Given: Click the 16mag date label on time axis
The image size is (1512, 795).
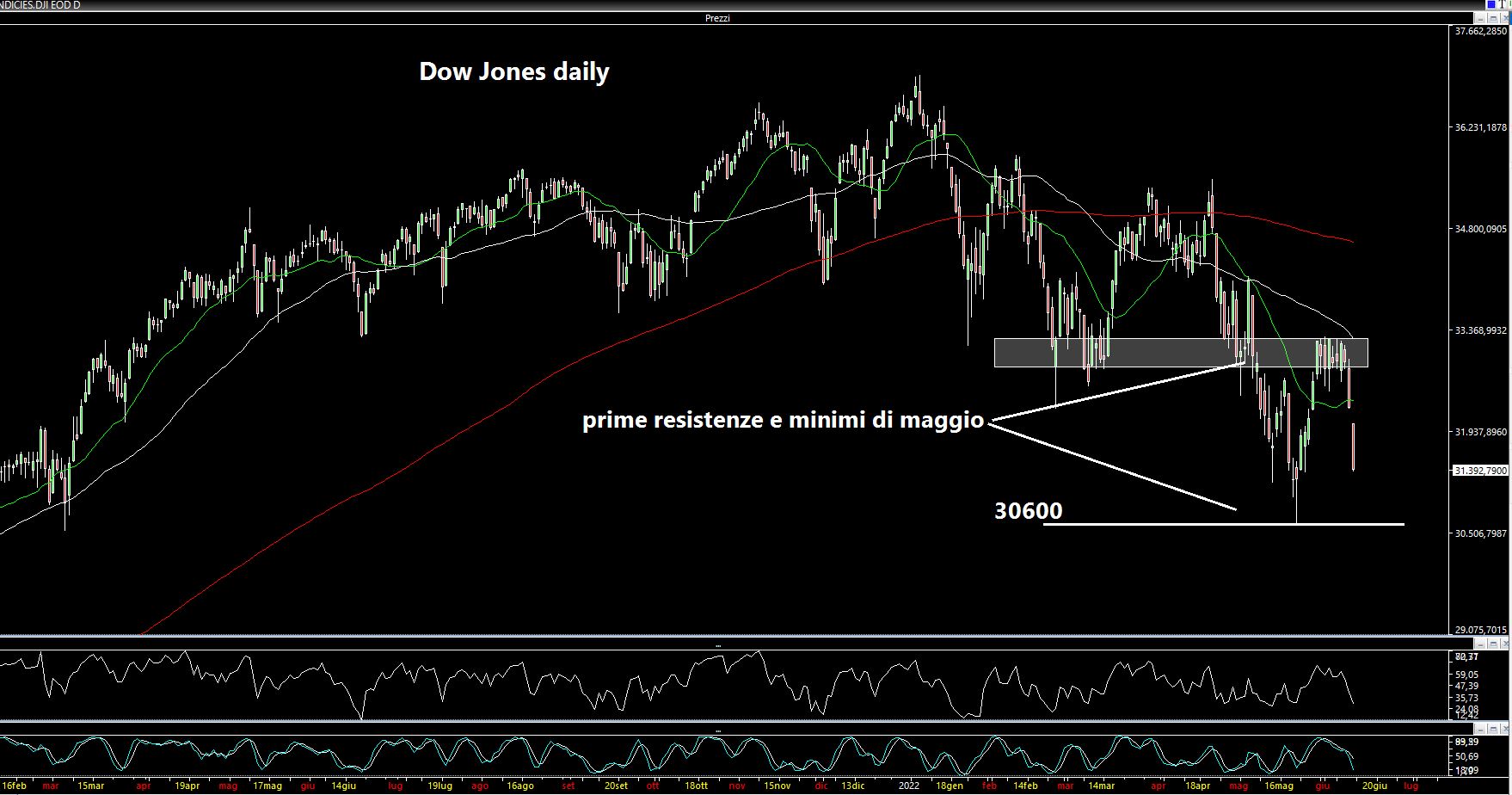Looking at the screenshot, I should [x=1279, y=786].
